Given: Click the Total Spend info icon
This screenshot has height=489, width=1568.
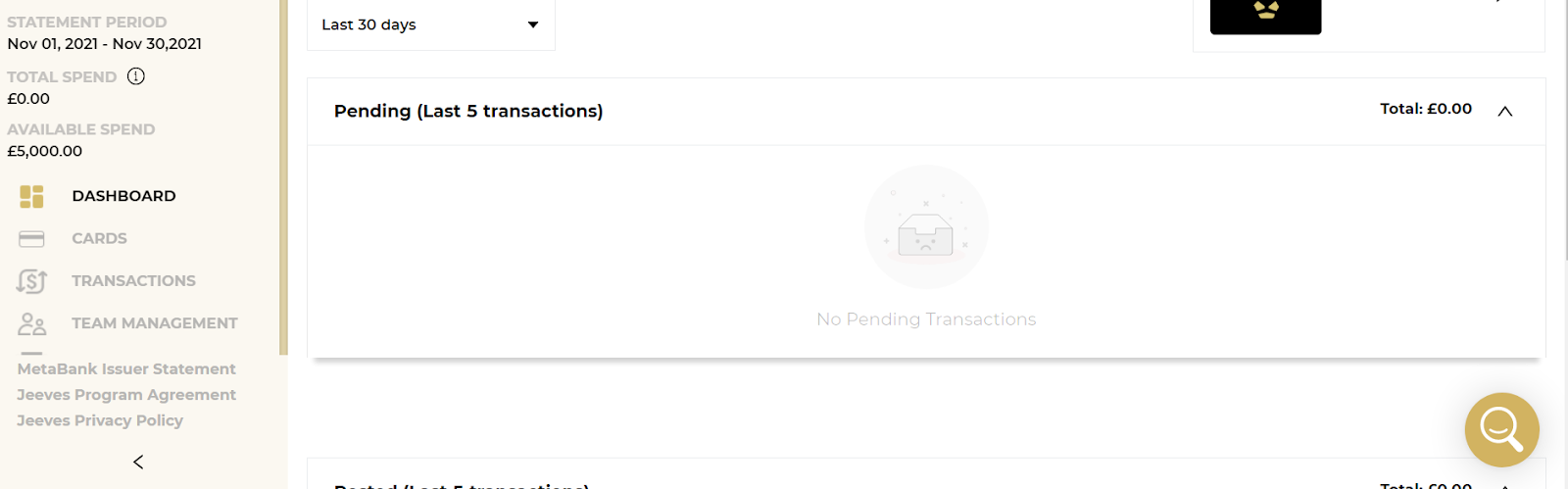Looking at the screenshot, I should pos(136,76).
